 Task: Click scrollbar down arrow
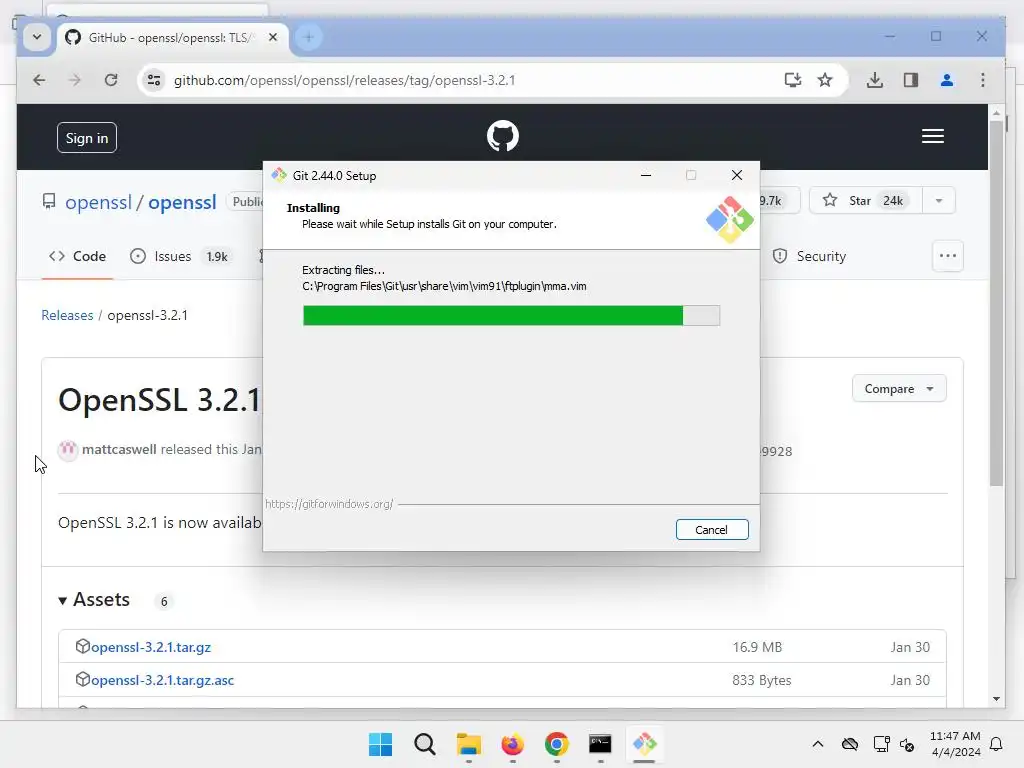tap(996, 699)
